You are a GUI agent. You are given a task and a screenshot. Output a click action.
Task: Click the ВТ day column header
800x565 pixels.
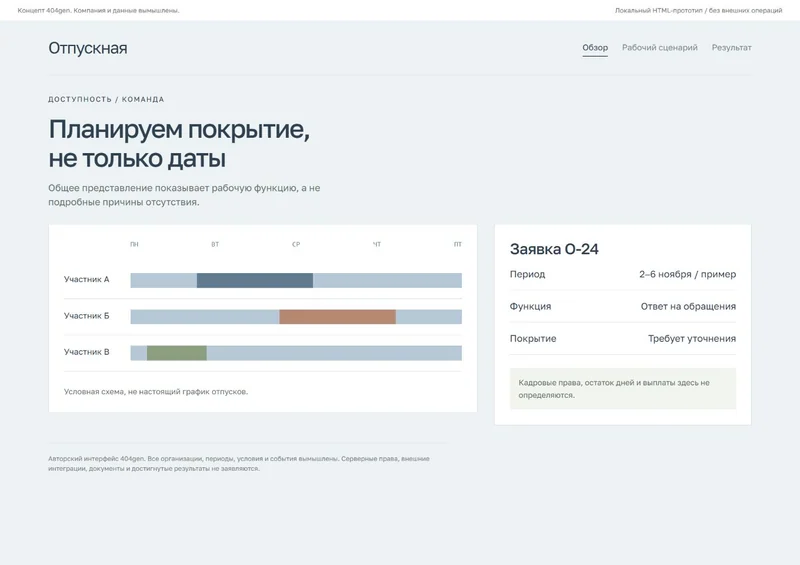(x=215, y=244)
